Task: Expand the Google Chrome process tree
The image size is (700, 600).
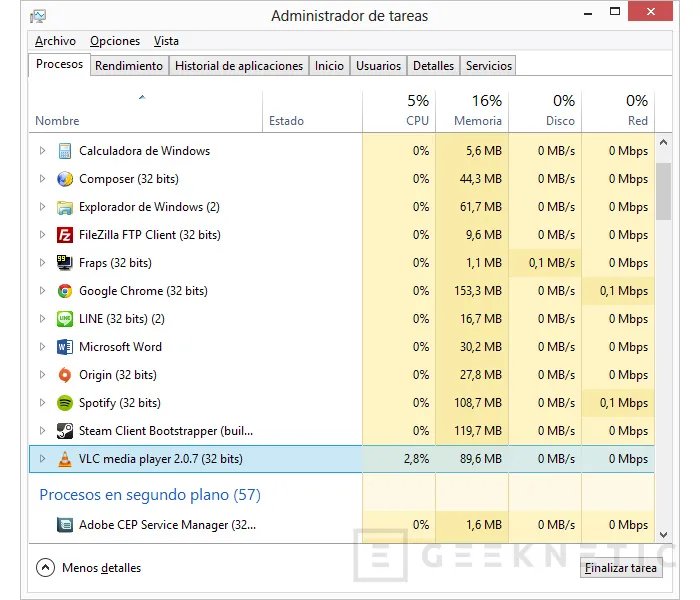Action: 42,291
